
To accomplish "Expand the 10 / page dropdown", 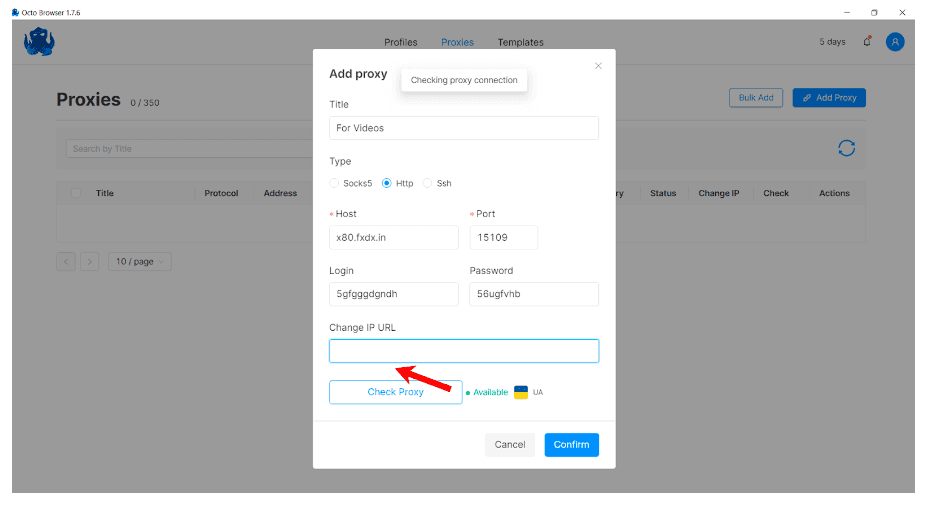I will pos(139,261).
